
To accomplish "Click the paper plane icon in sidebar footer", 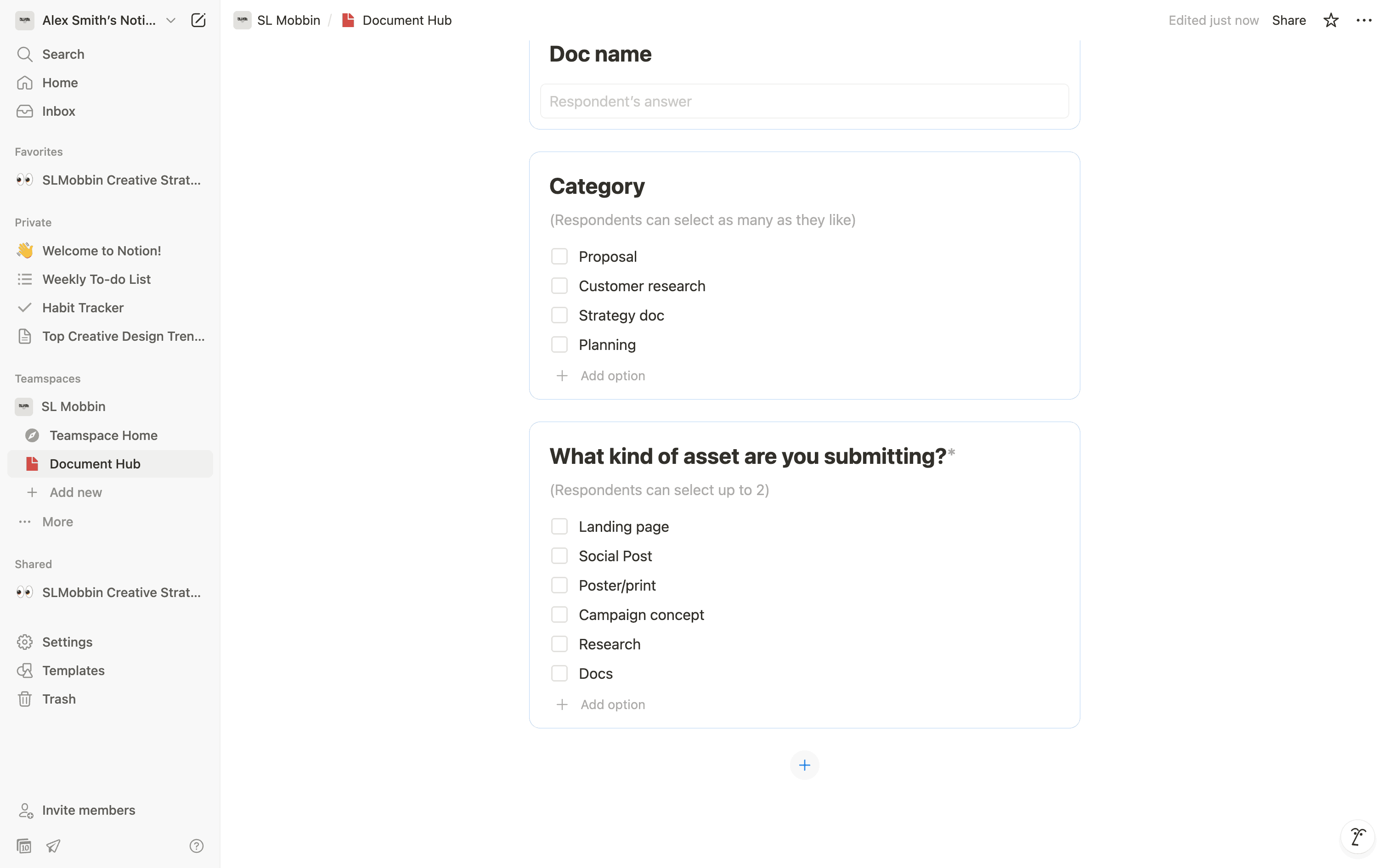I will tap(53, 845).
